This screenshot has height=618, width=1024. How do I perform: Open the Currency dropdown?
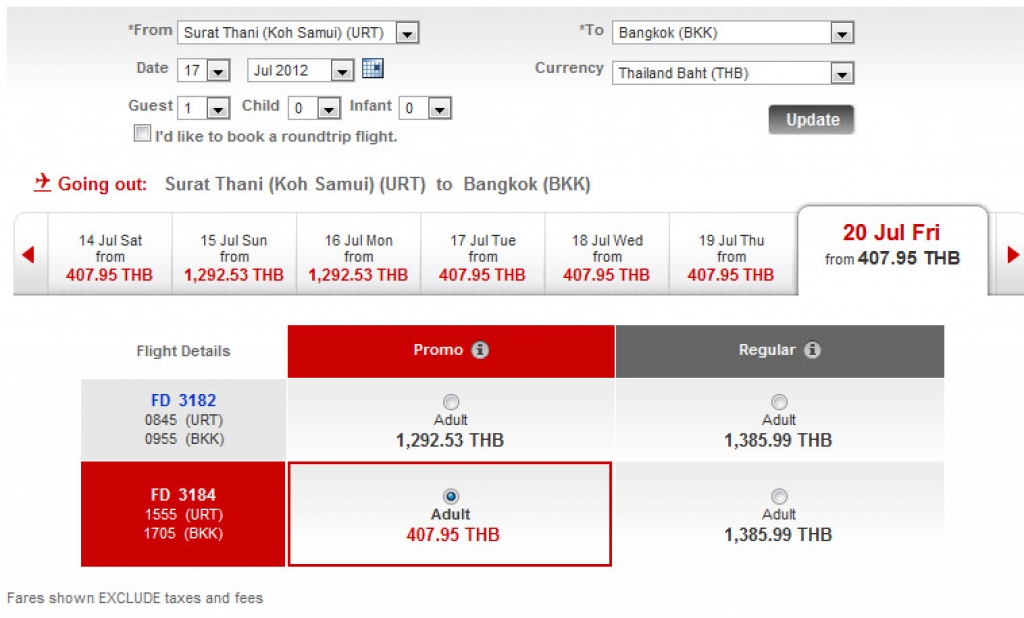click(x=842, y=73)
